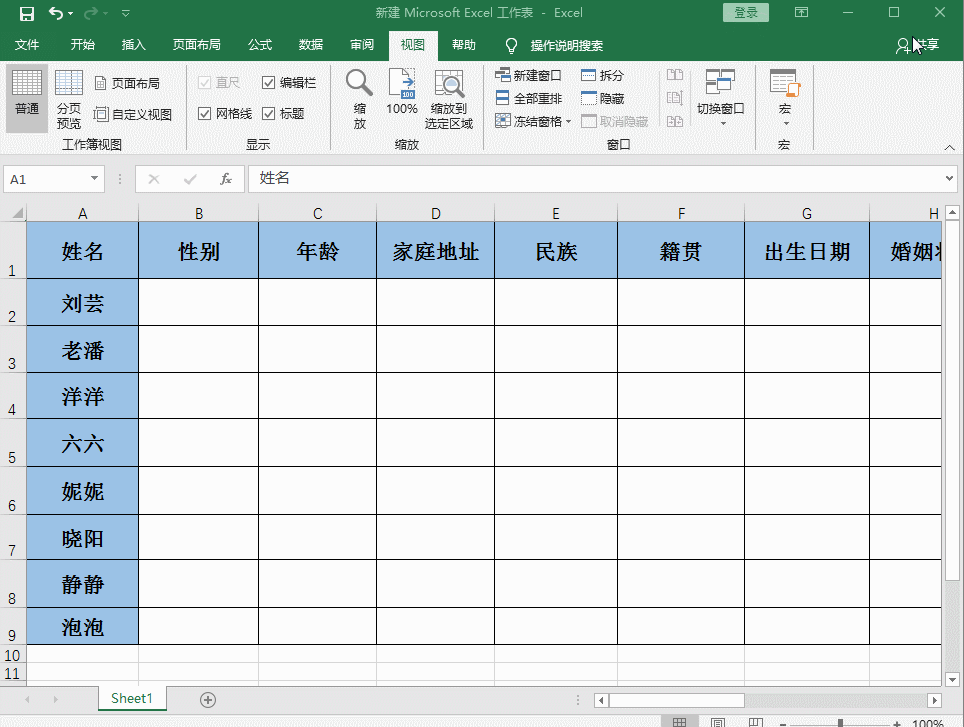Switch to the 开始 ribbon tab
This screenshot has width=964, height=727.
point(81,45)
